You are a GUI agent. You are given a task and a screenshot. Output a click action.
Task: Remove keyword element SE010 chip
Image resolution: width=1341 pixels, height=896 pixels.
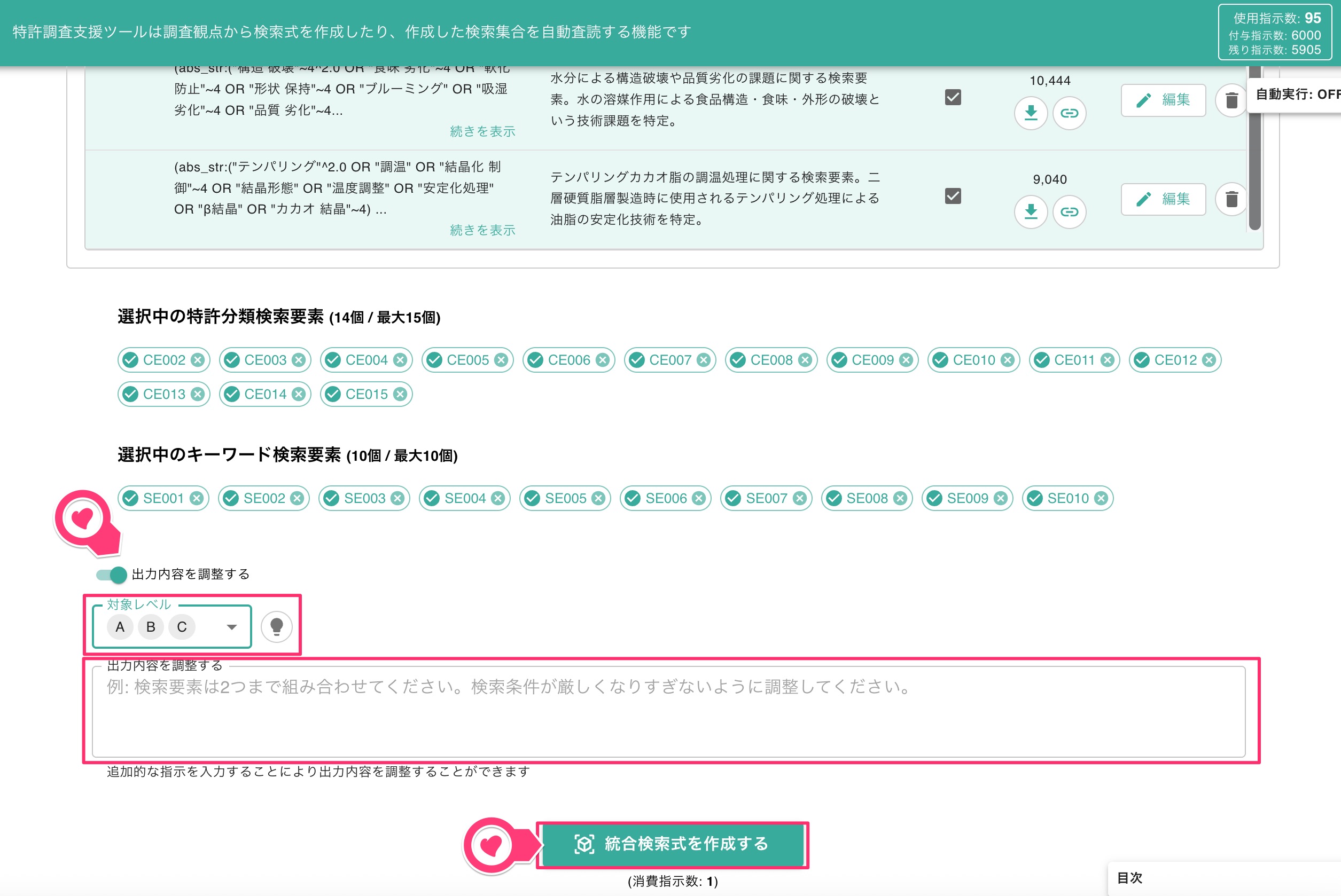[1101, 498]
